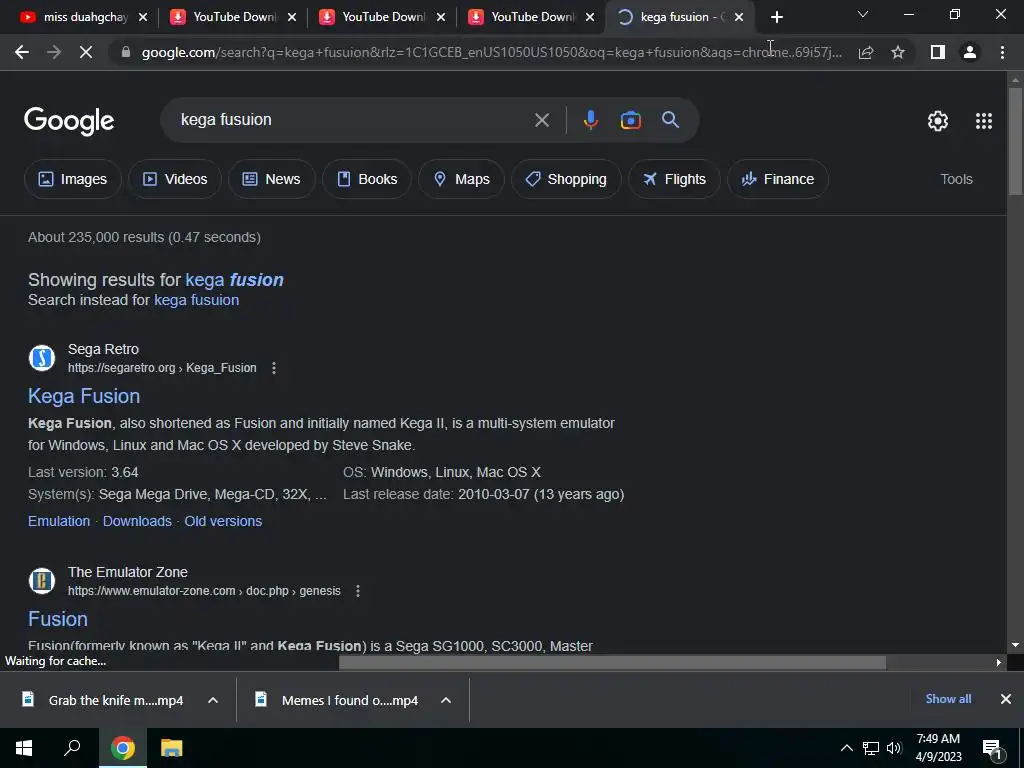Filter results by Shopping
Screen dimensions: 1024x768
pyautogui.click(x=566, y=179)
